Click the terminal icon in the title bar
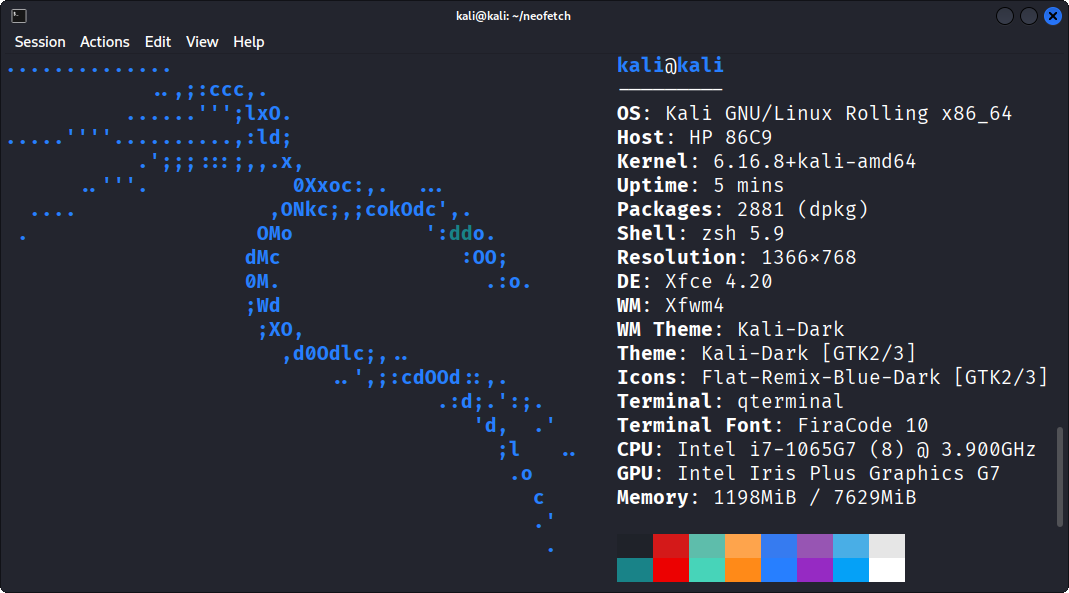Viewport: 1069px width, 593px height. 19,16
